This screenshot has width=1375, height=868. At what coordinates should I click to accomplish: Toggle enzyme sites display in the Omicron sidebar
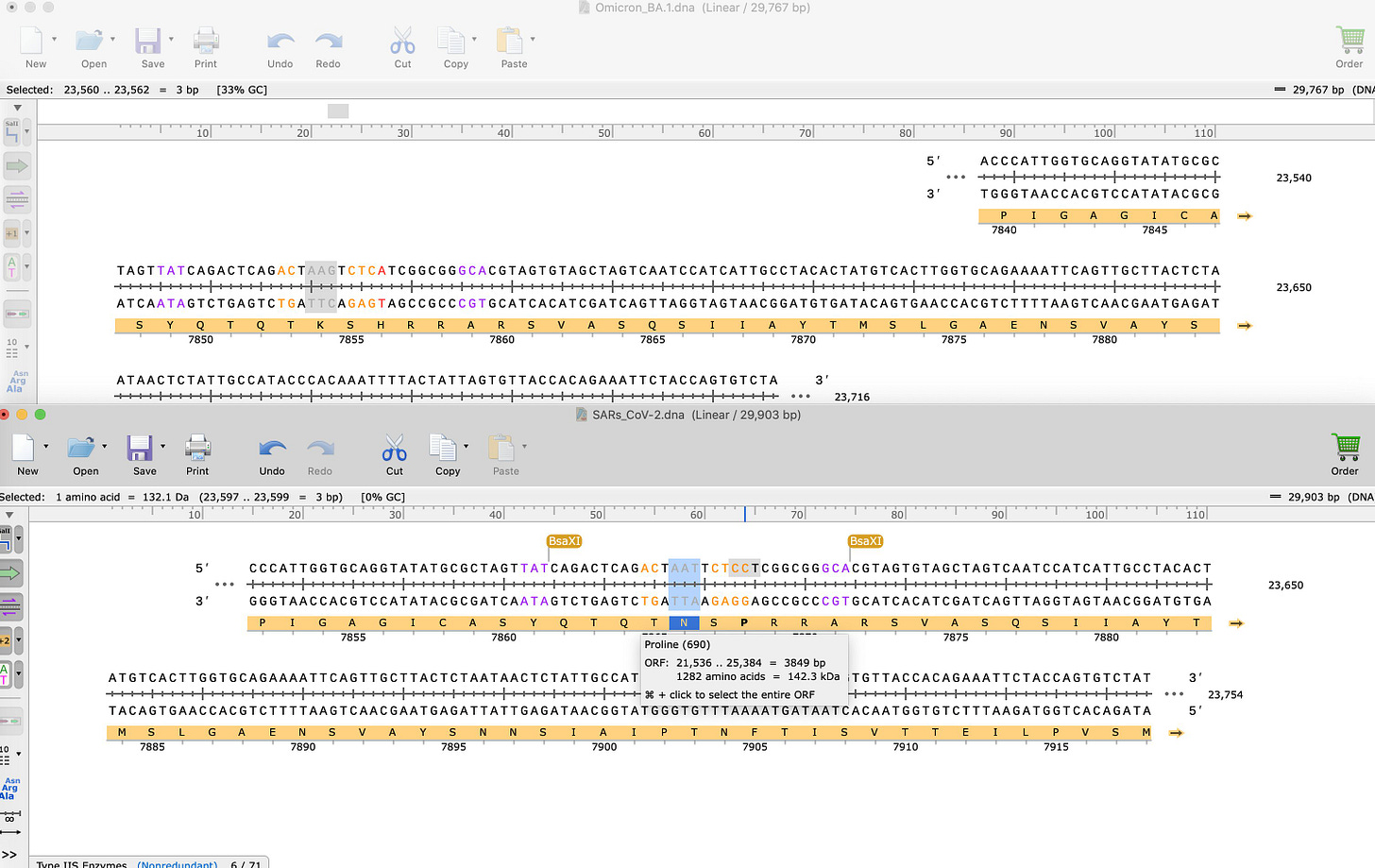[x=12, y=133]
